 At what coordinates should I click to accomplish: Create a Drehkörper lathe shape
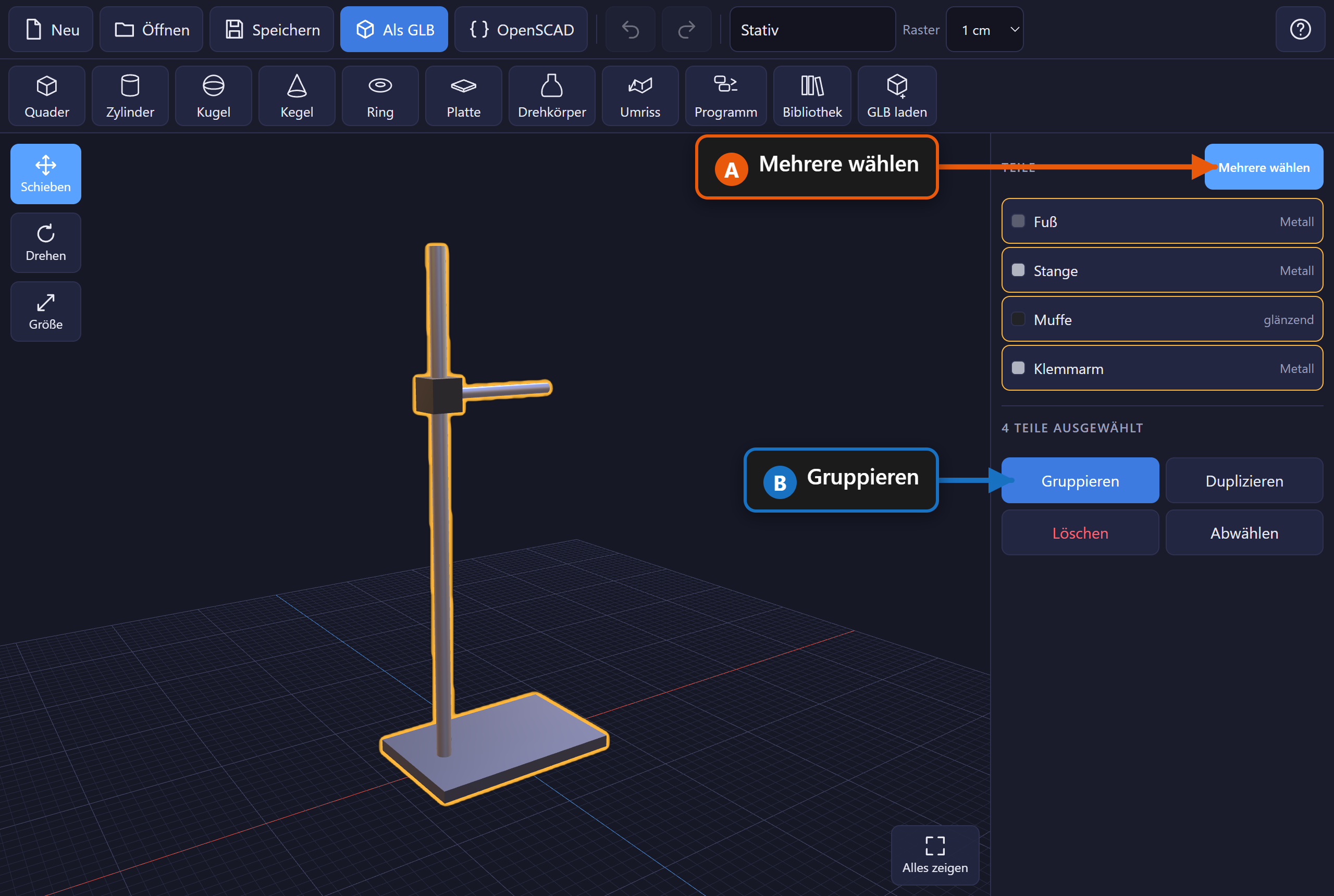tap(552, 95)
